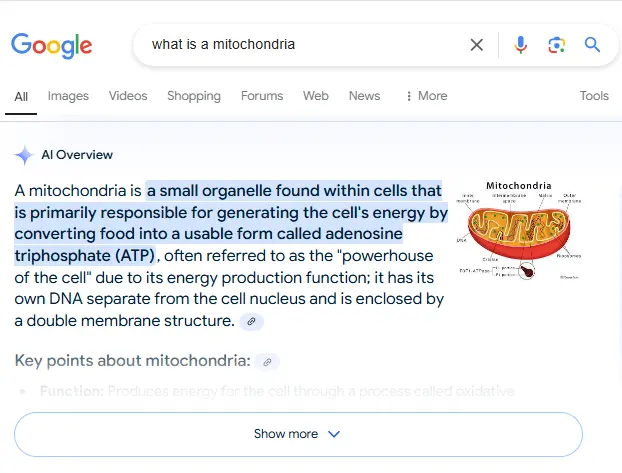This screenshot has width=622, height=473.
Task: Click the AI Overview sparkle icon
Action: [x=24, y=155]
